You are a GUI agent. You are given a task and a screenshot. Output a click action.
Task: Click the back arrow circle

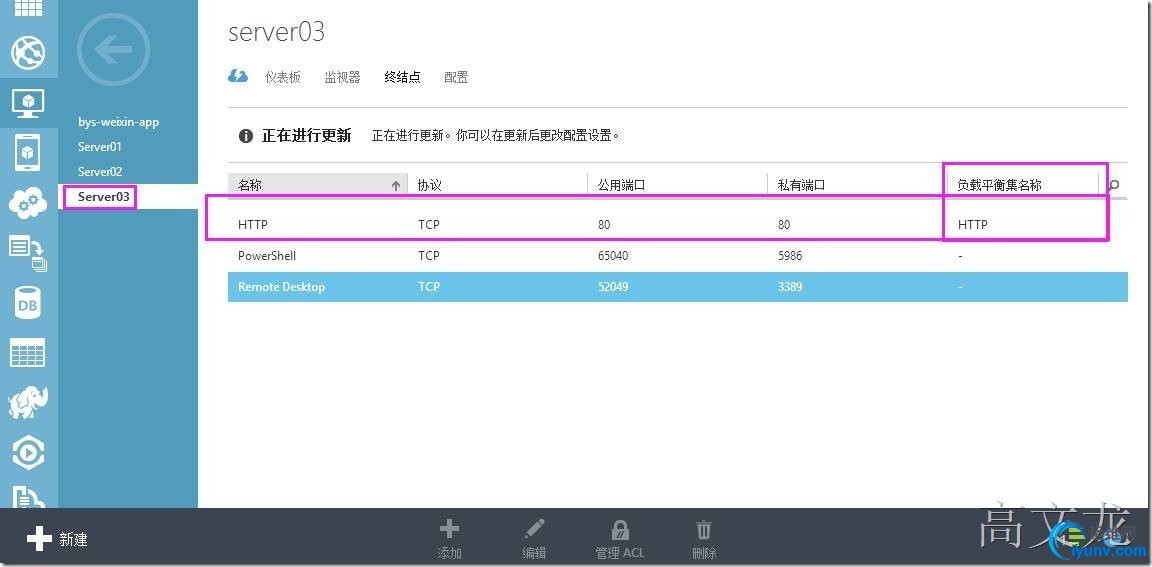(x=114, y=50)
